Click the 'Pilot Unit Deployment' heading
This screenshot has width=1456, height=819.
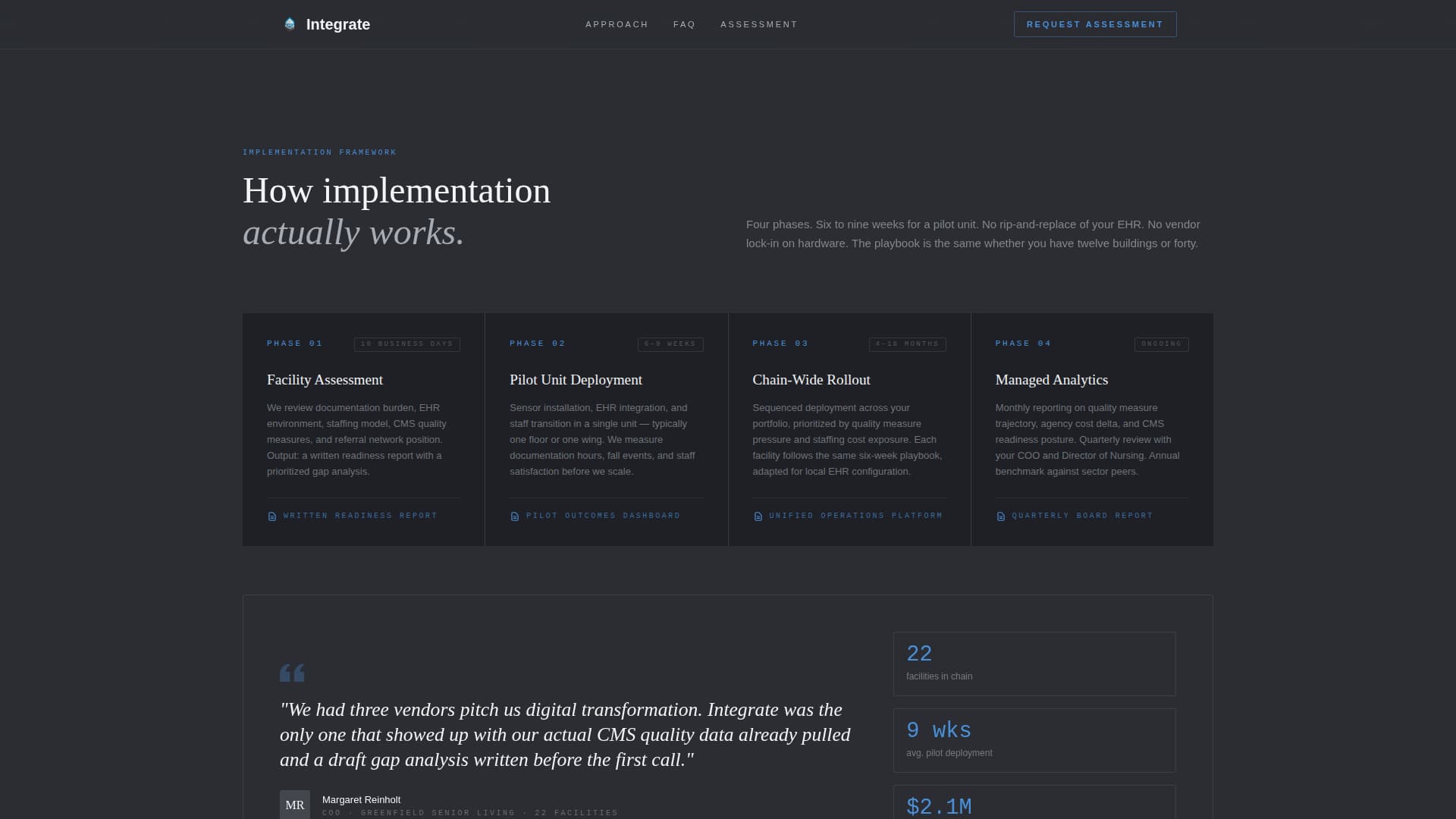(576, 380)
